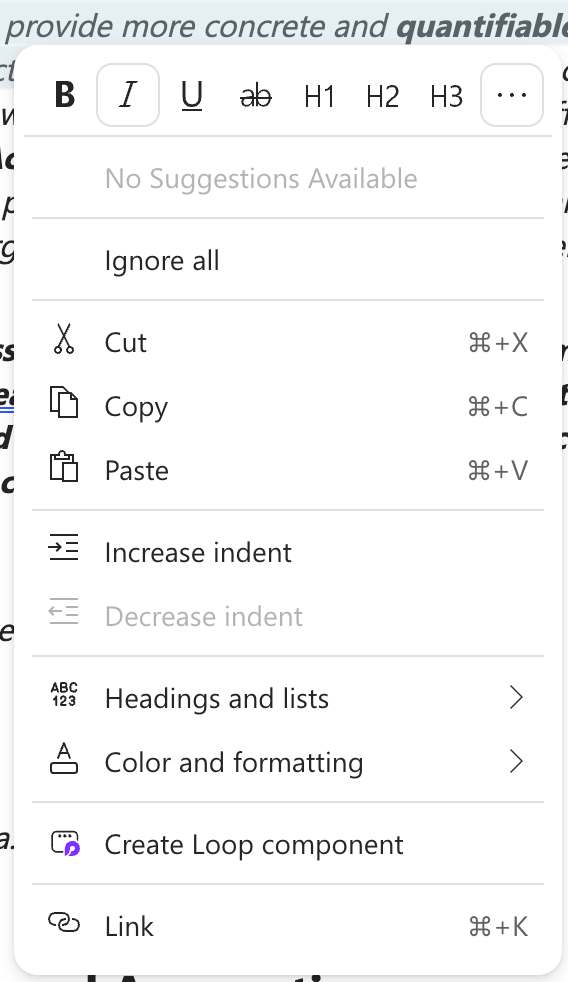This screenshot has height=982, width=568.
Task: Expand Color and formatting submenu arrow
Action: (516, 762)
